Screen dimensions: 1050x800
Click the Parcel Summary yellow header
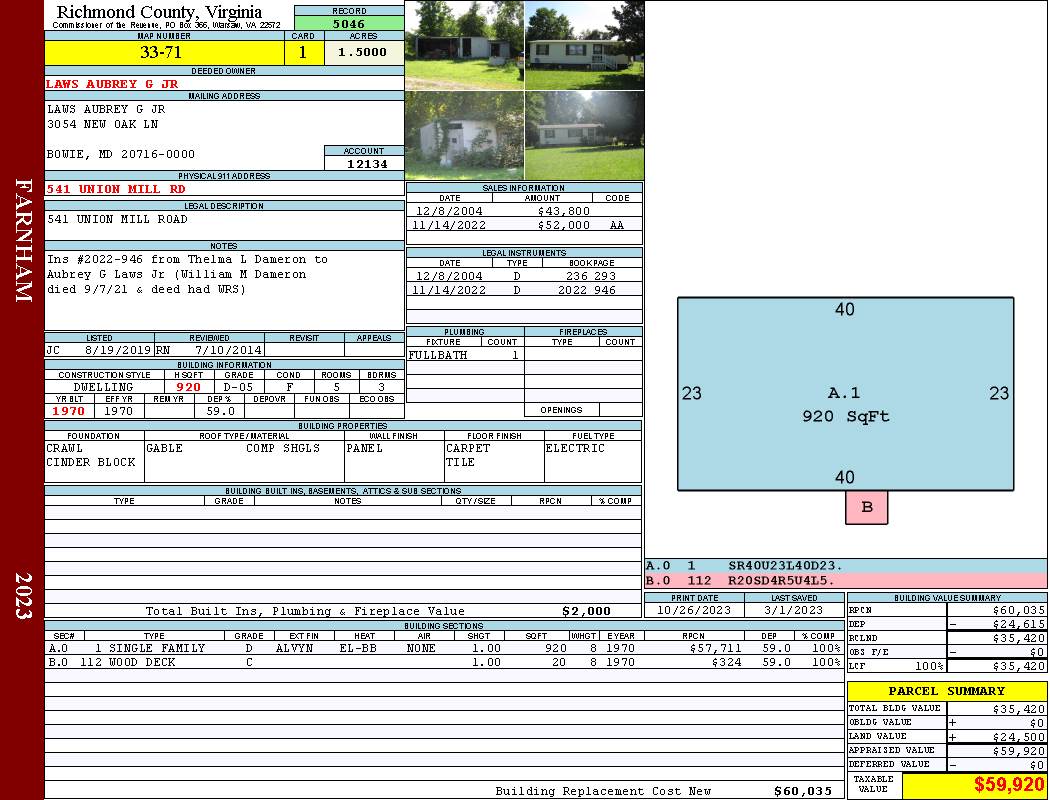[946, 691]
